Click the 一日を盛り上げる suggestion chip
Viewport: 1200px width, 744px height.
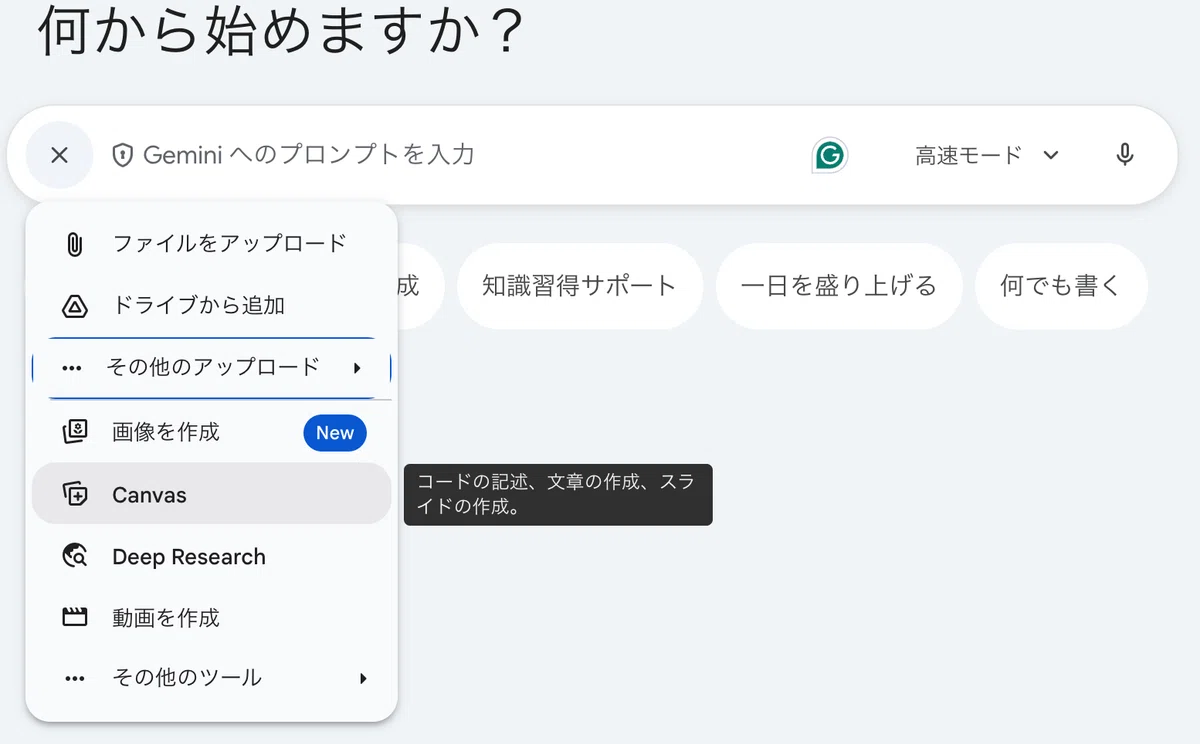click(x=839, y=286)
